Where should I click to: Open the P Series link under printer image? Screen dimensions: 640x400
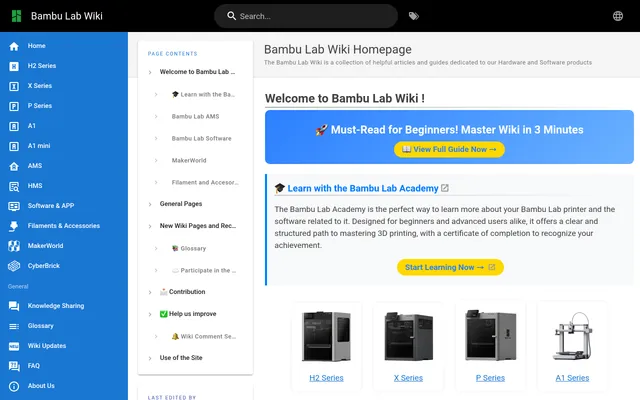pyautogui.click(x=490, y=378)
